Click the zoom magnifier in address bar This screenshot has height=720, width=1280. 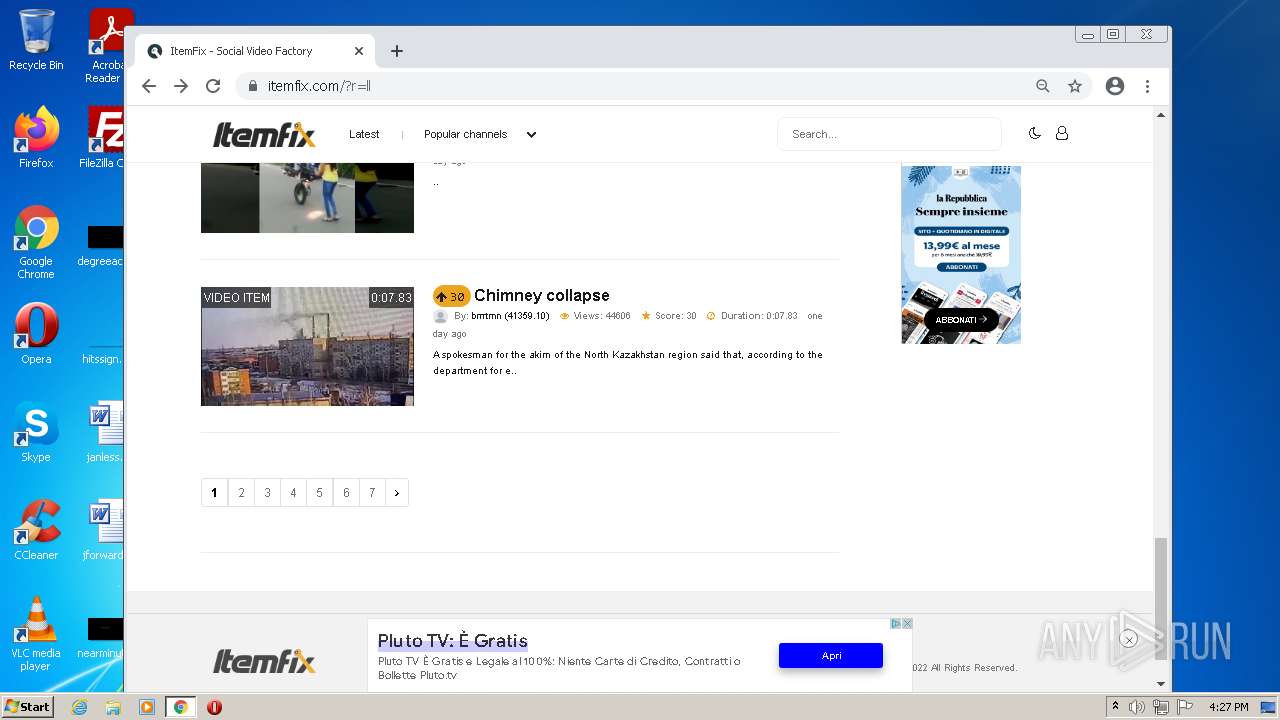point(1043,86)
